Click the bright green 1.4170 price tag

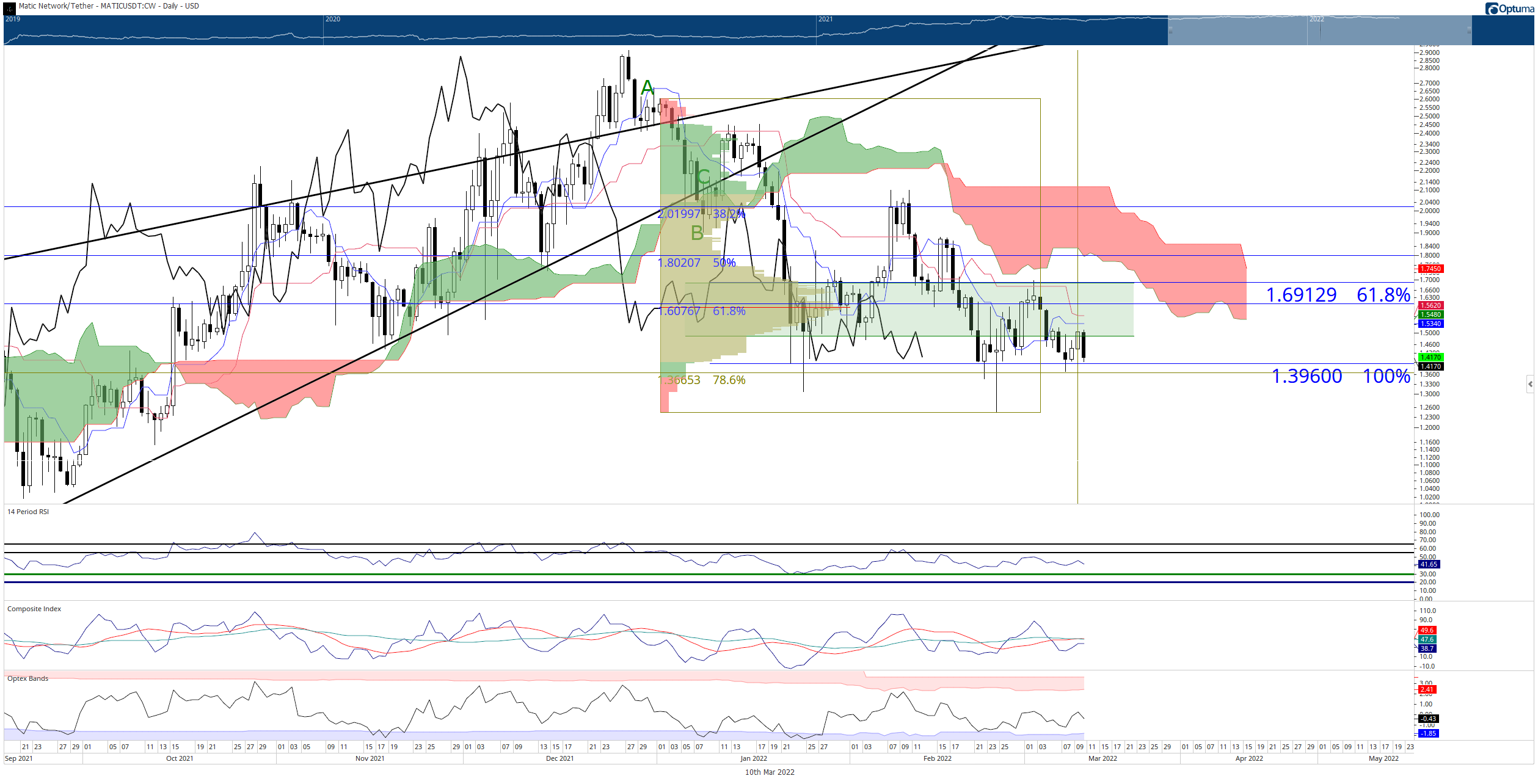point(1430,357)
